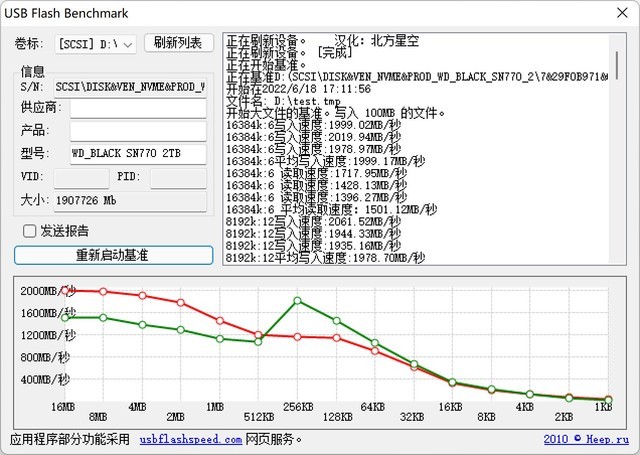
Task: Click red write data point at 1MB
Action: tap(220, 321)
